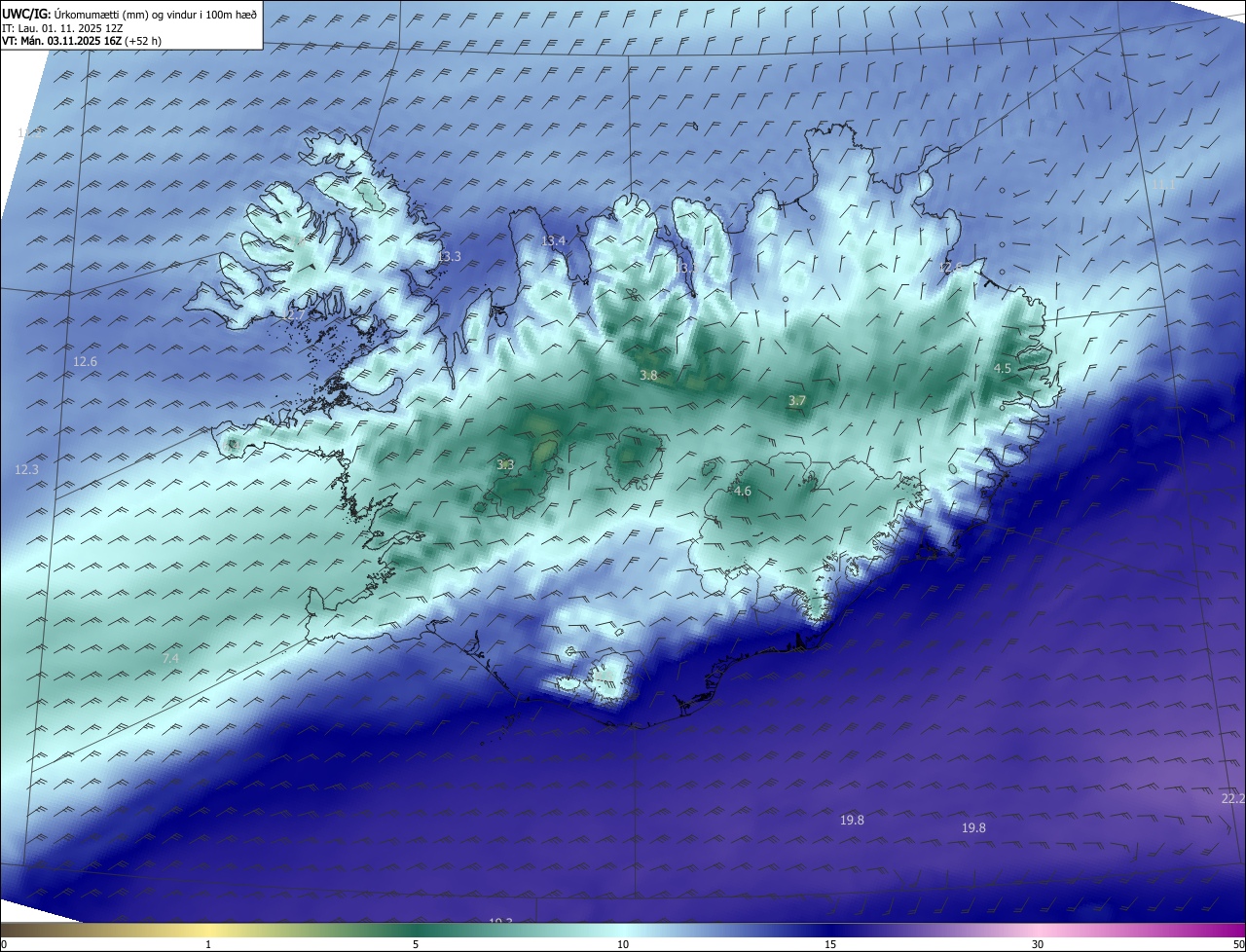Click the 12.6 value on the map
Screen dimensions: 1246x952
click(x=86, y=362)
